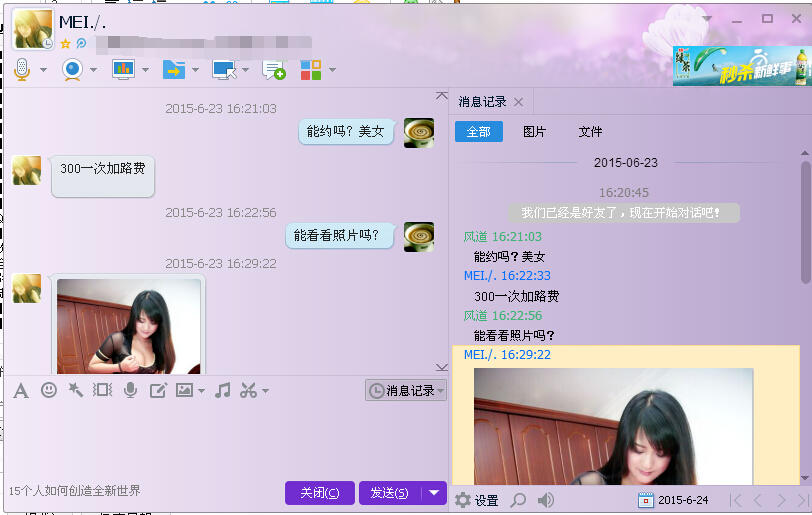
Task: Expand the apps grid dropdown arrow
Action: (x=332, y=69)
